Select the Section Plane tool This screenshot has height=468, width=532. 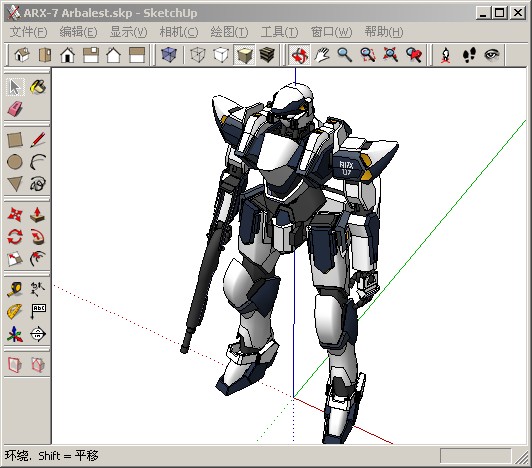[38, 334]
